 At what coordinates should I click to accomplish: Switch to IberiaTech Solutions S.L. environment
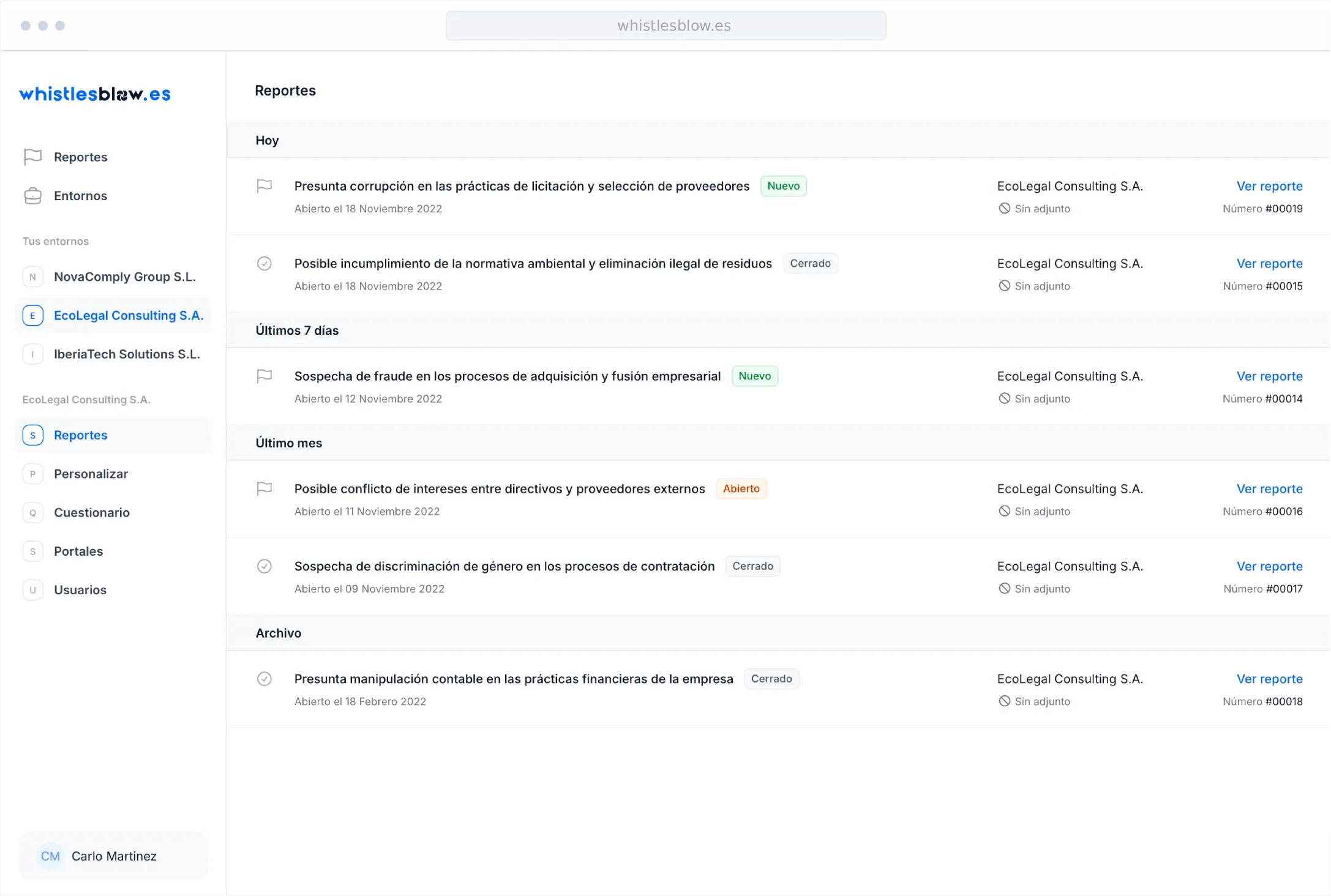click(127, 354)
